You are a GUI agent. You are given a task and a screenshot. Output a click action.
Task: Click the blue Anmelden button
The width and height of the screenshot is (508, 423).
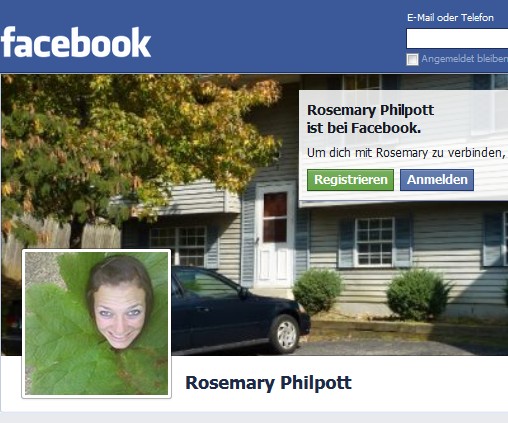(437, 180)
